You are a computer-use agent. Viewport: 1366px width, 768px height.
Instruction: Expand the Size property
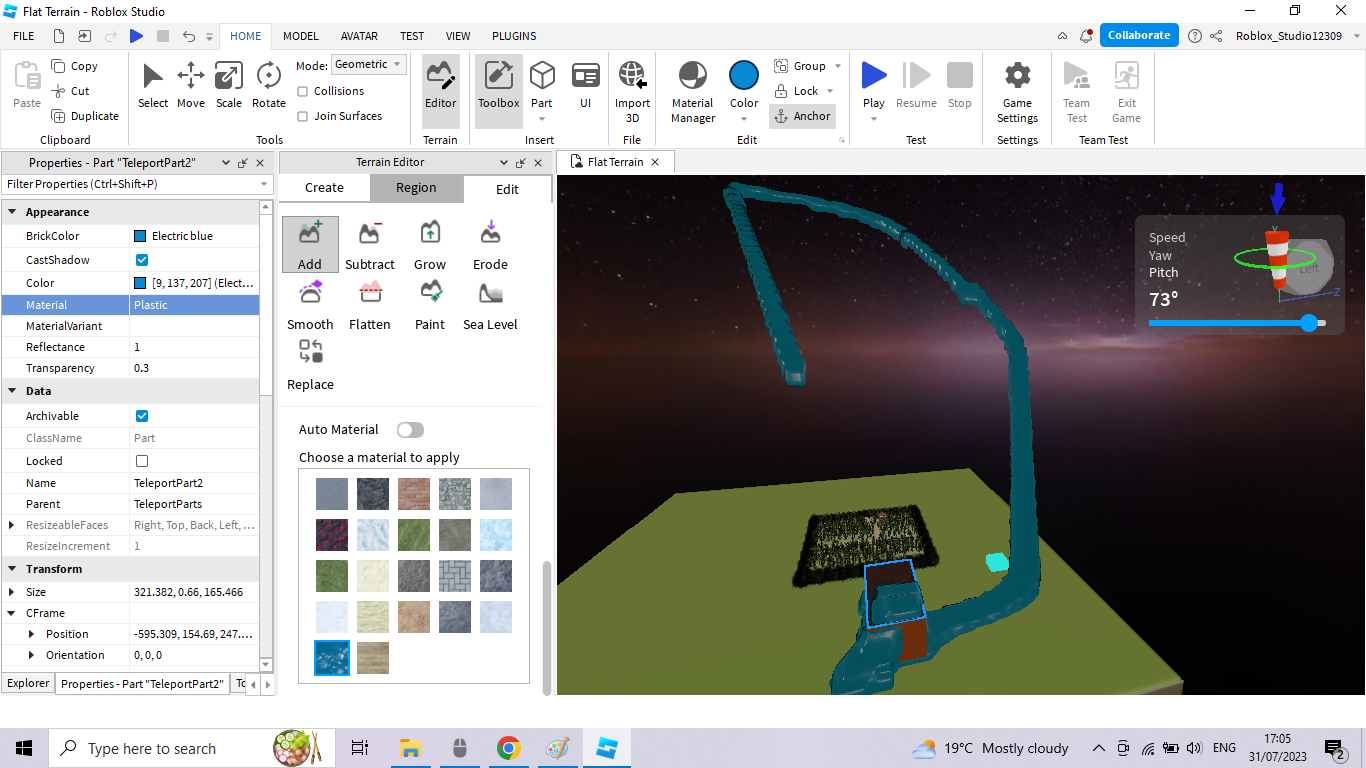(12, 592)
